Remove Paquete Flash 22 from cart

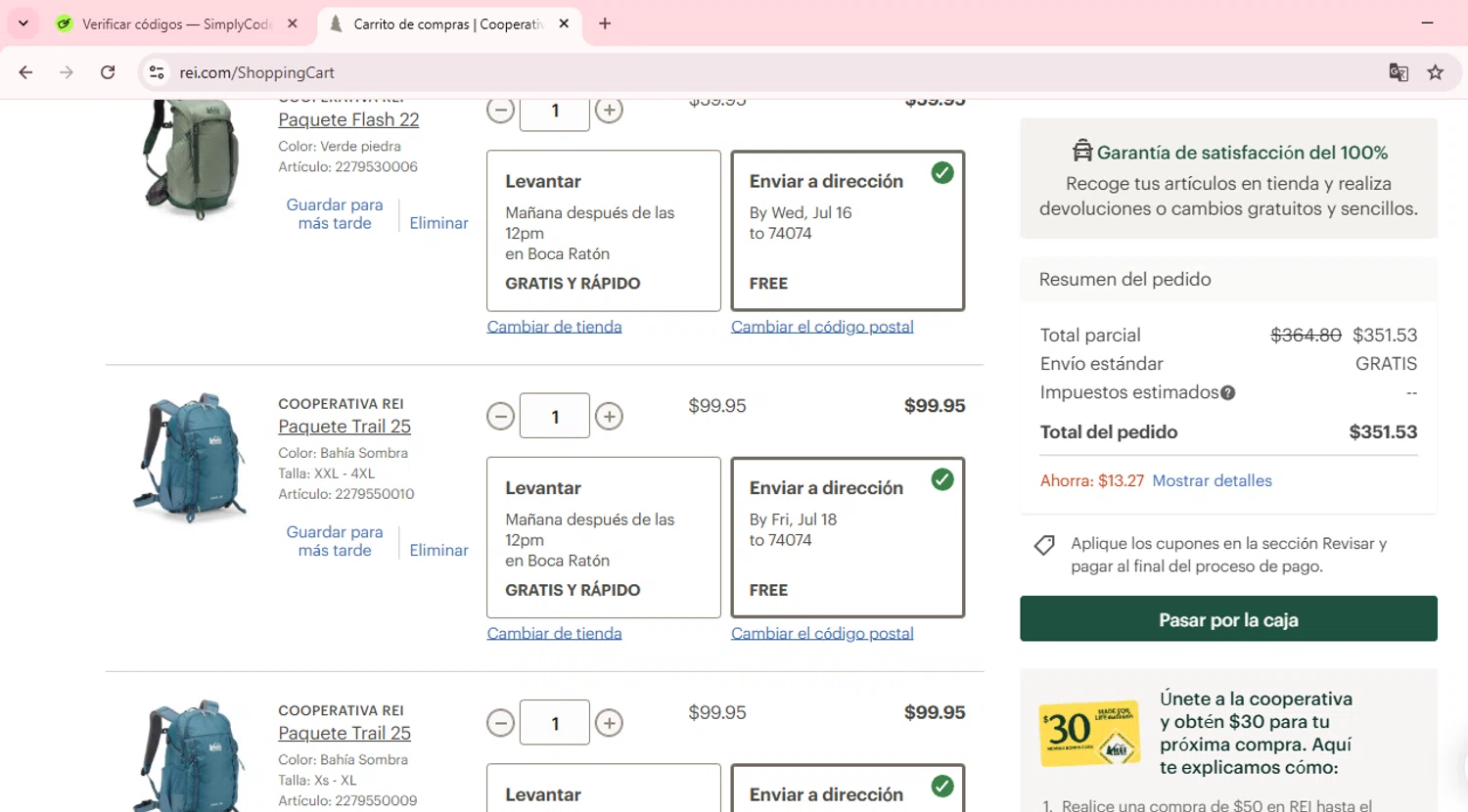[438, 223]
